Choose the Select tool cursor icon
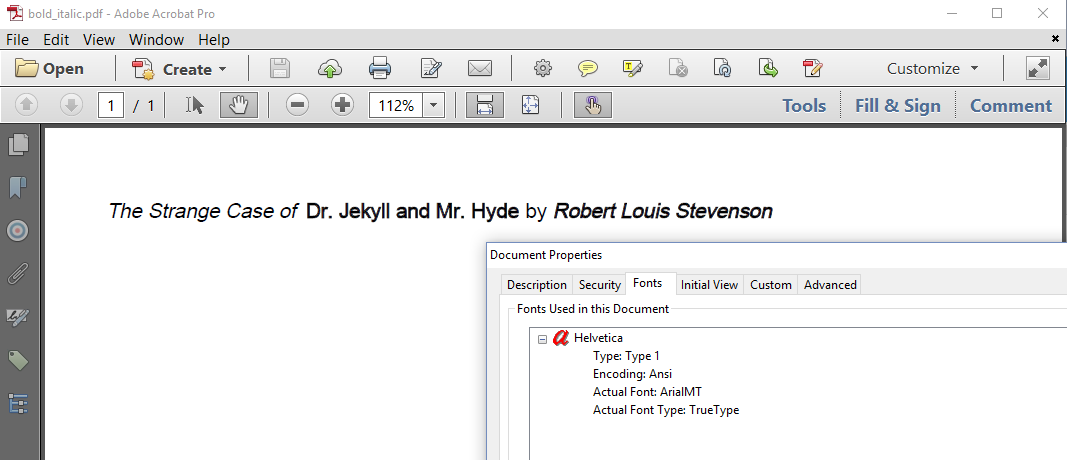Screen dimensions: 1067x460 195,105
